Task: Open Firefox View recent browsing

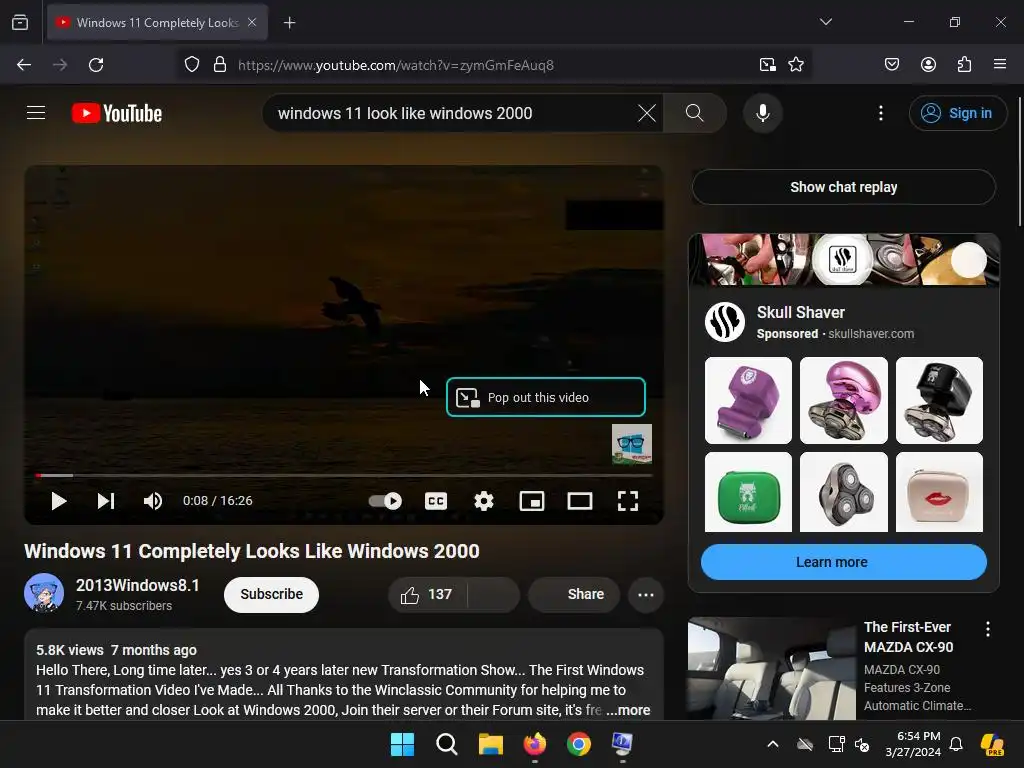Action: (20, 23)
